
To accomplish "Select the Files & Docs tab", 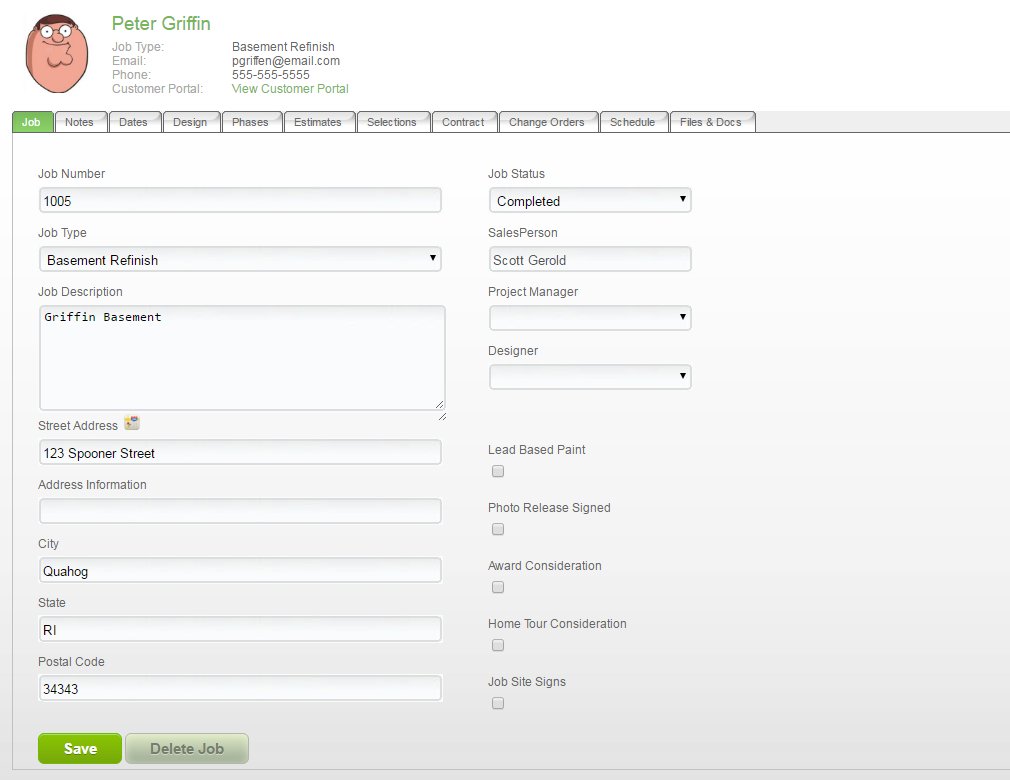I will tap(712, 122).
